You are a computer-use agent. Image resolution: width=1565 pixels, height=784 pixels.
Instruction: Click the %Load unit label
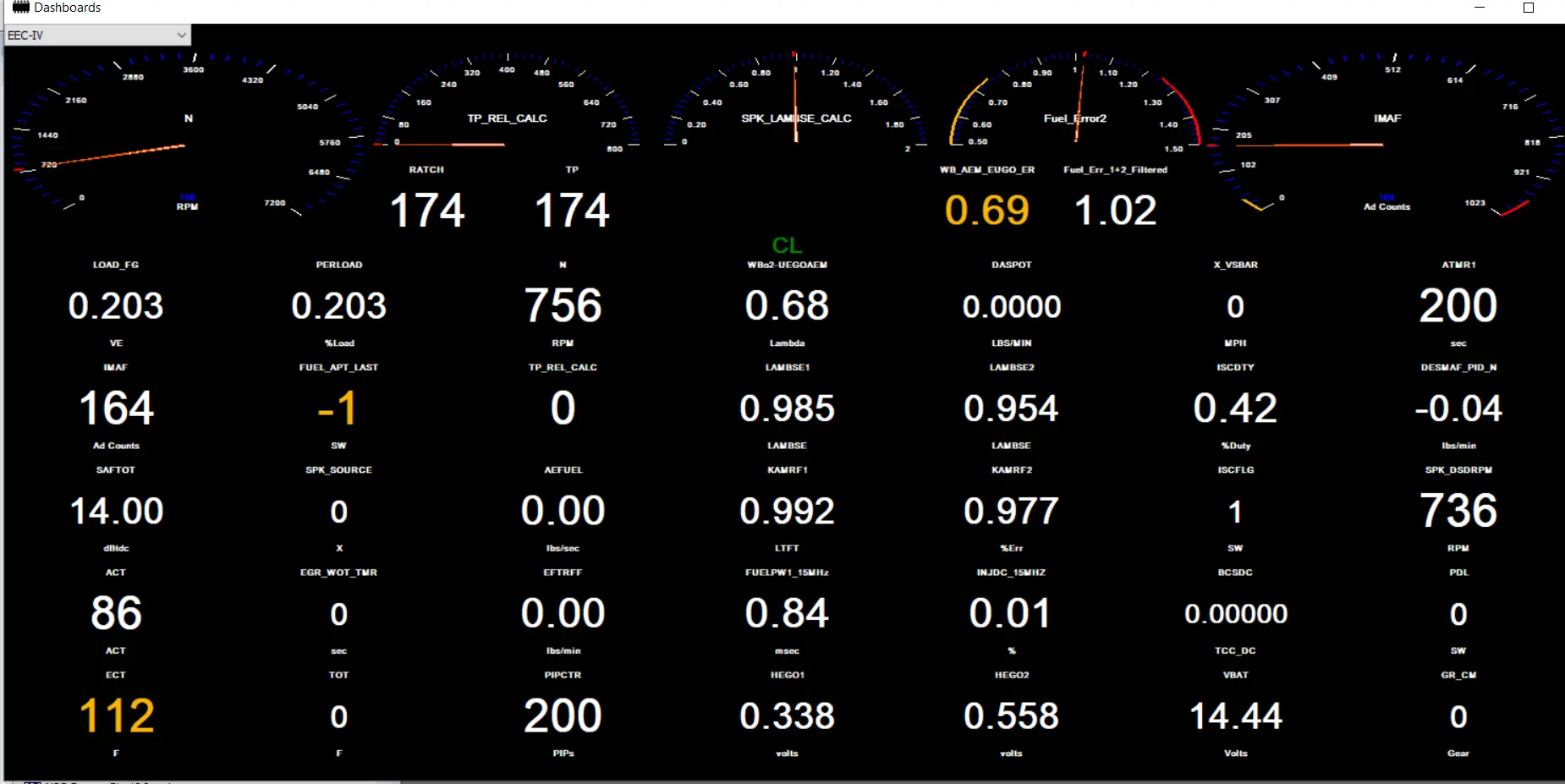[x=339, y=343]
